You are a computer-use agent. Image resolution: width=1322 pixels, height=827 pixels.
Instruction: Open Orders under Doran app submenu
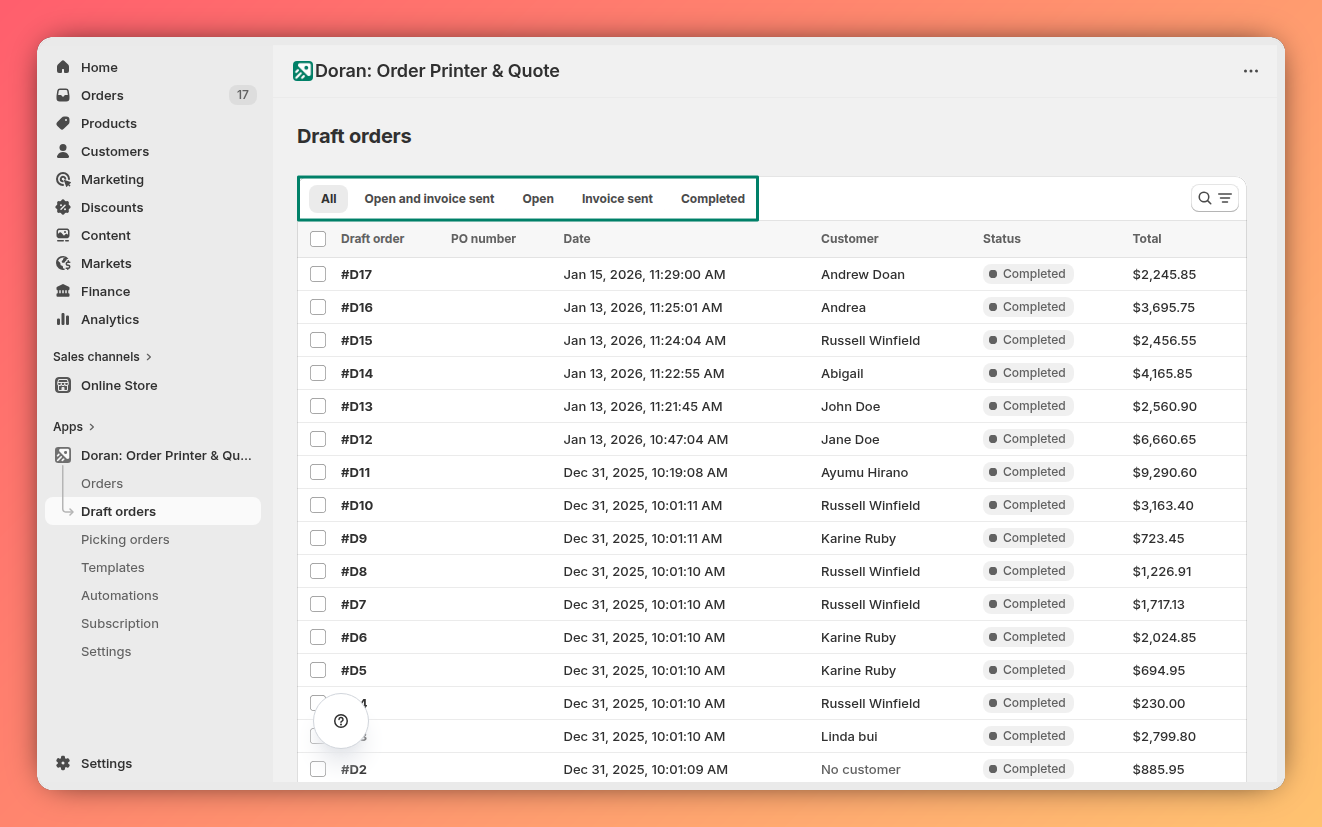pos(102,483)
